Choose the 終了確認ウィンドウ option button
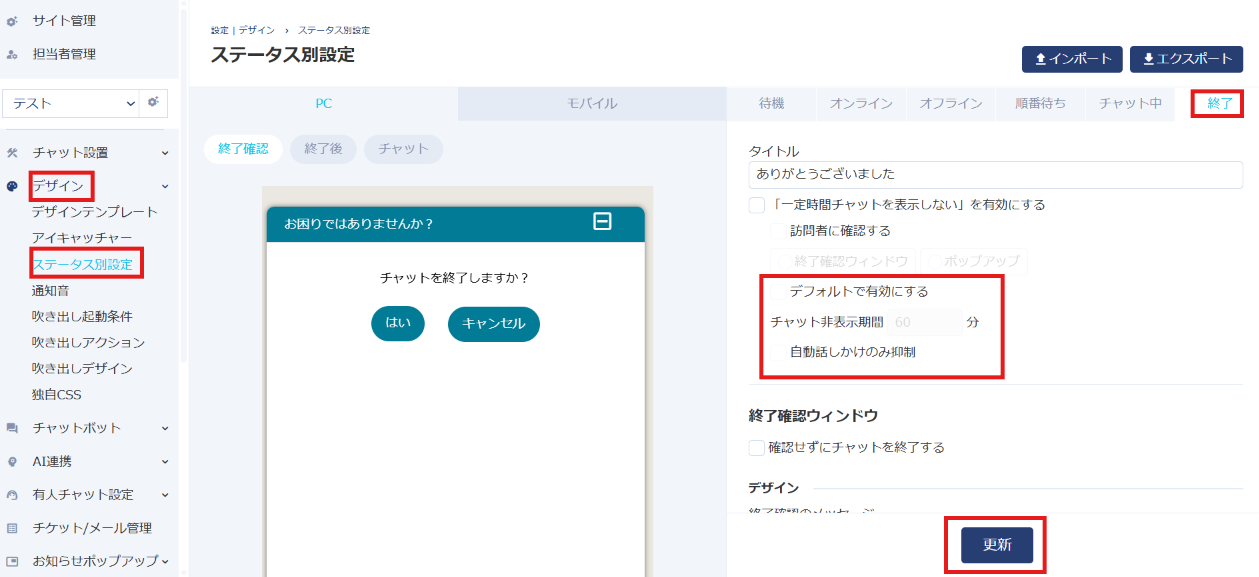This screenshot has height=577, width=1259. [843, 261]
